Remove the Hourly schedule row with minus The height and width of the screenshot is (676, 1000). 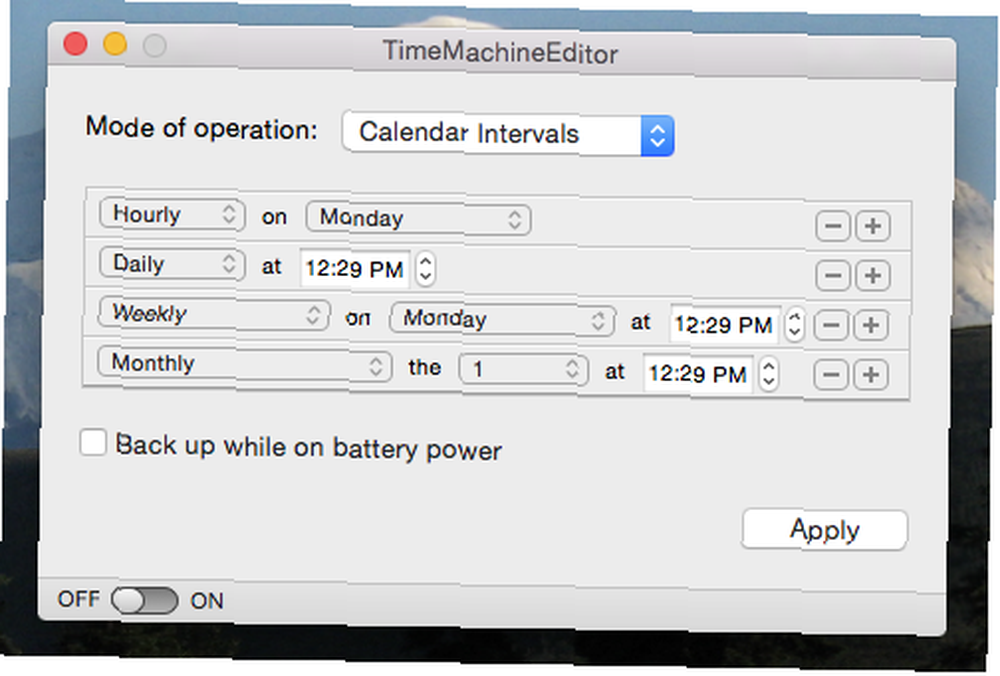pos(832,226)
